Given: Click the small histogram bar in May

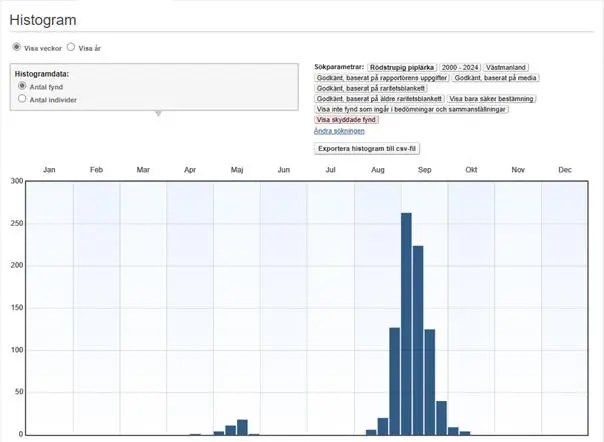Looking at the screenshot, I should click(x=242, y=427).
